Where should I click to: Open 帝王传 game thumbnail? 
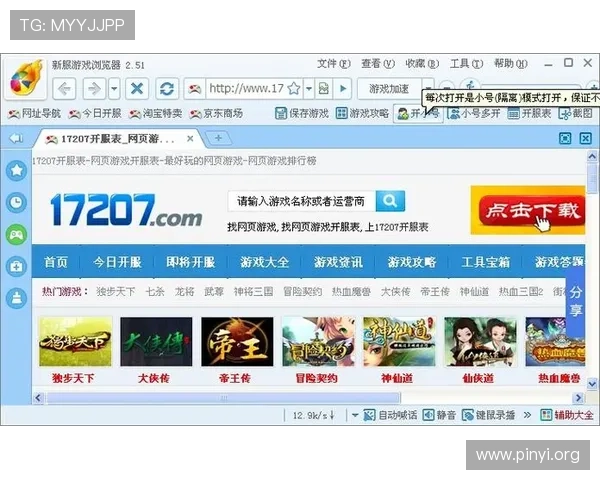point(237,341)
